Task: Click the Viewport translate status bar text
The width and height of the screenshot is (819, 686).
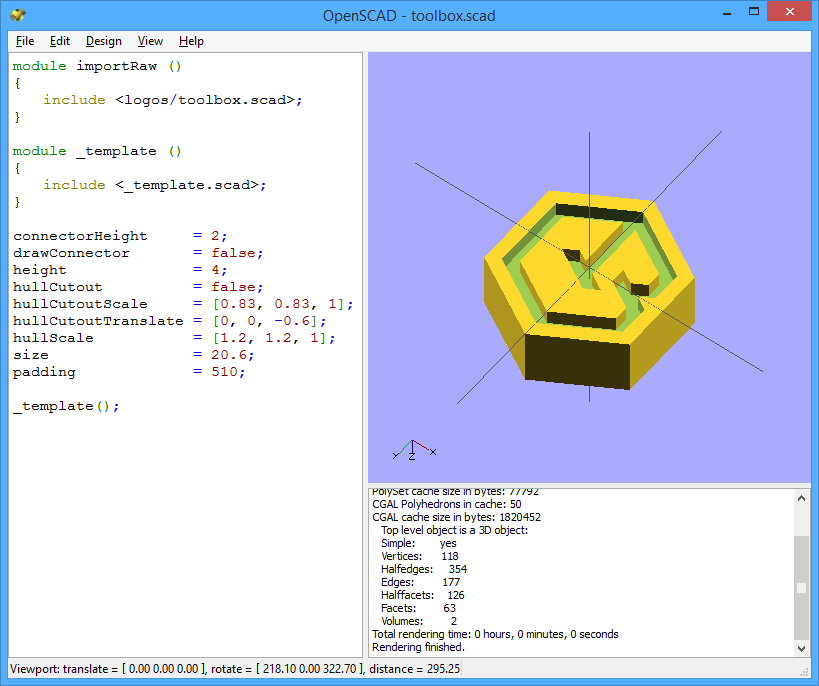Action: (x=235, y=669)
